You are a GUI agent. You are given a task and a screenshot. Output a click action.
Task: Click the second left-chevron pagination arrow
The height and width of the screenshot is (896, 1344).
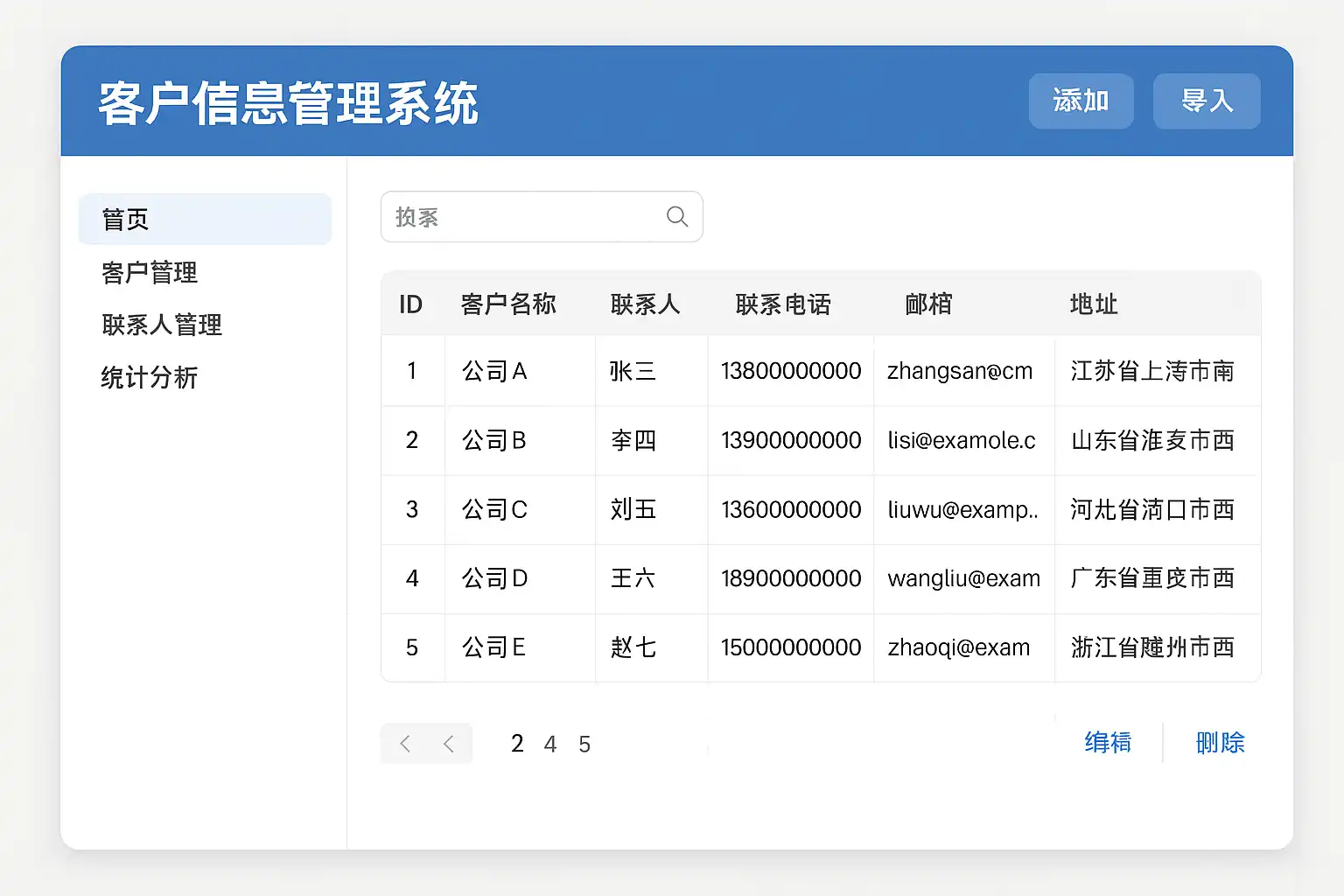(x=449, y=744)
